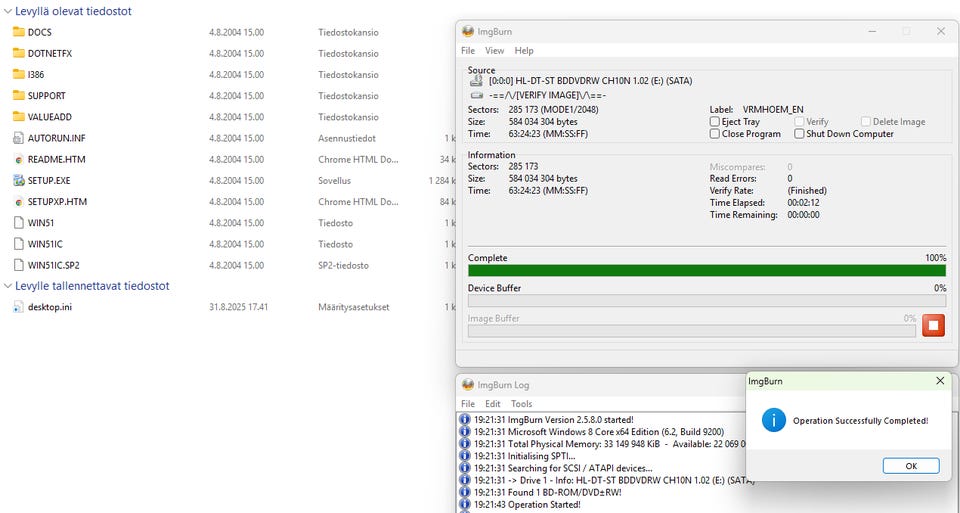Click the DOCS folder icon

[18, 32]
